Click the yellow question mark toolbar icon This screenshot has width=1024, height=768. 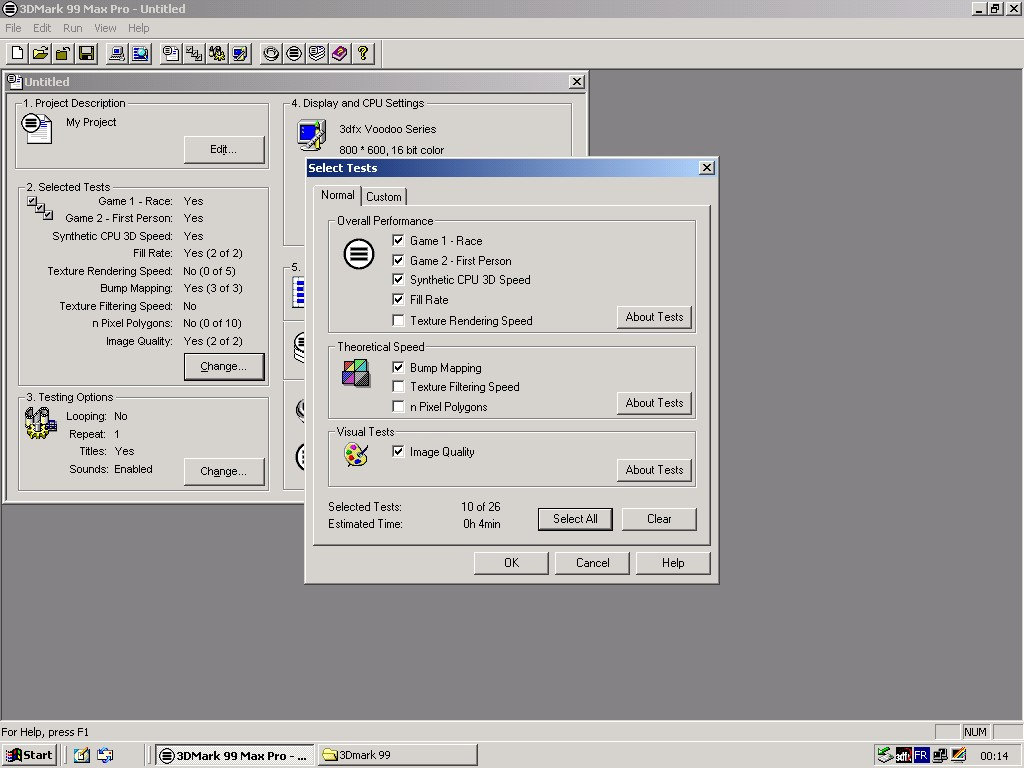[362, 53]
